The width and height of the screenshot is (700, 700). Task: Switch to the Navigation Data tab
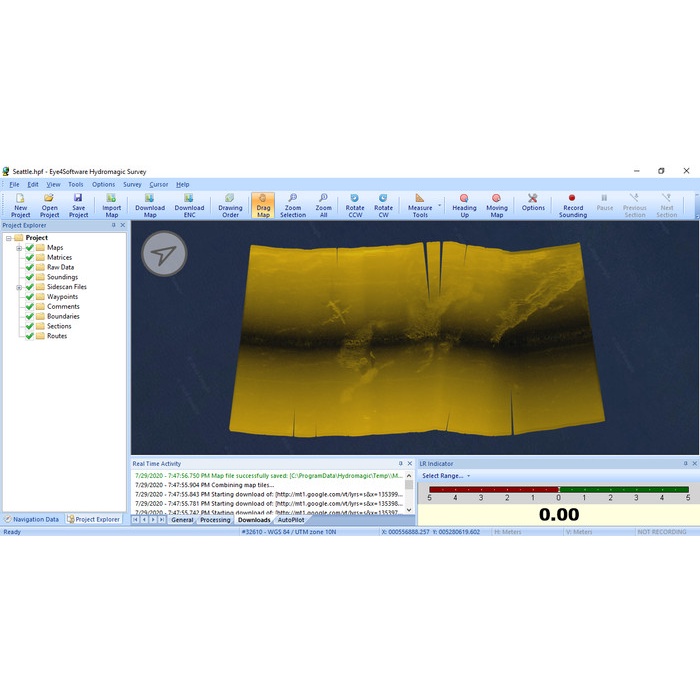(32, 520)
